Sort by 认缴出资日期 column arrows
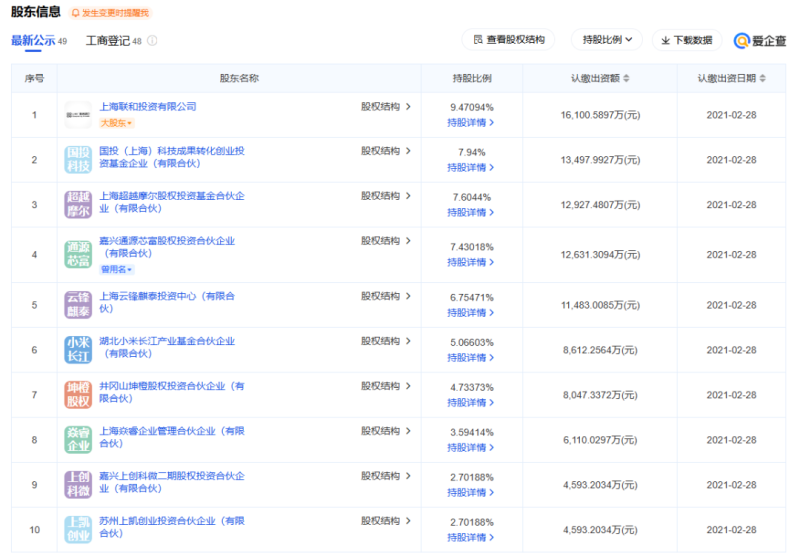This screenshot has height=556, width=800. click(x=763, y=78)
